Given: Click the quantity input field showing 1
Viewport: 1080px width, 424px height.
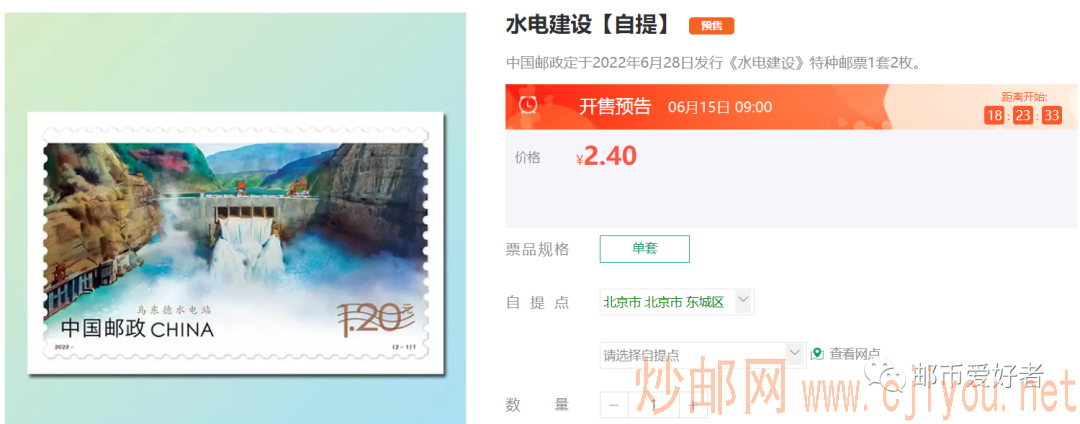Looking at the screenshot, I should (654, 405).
